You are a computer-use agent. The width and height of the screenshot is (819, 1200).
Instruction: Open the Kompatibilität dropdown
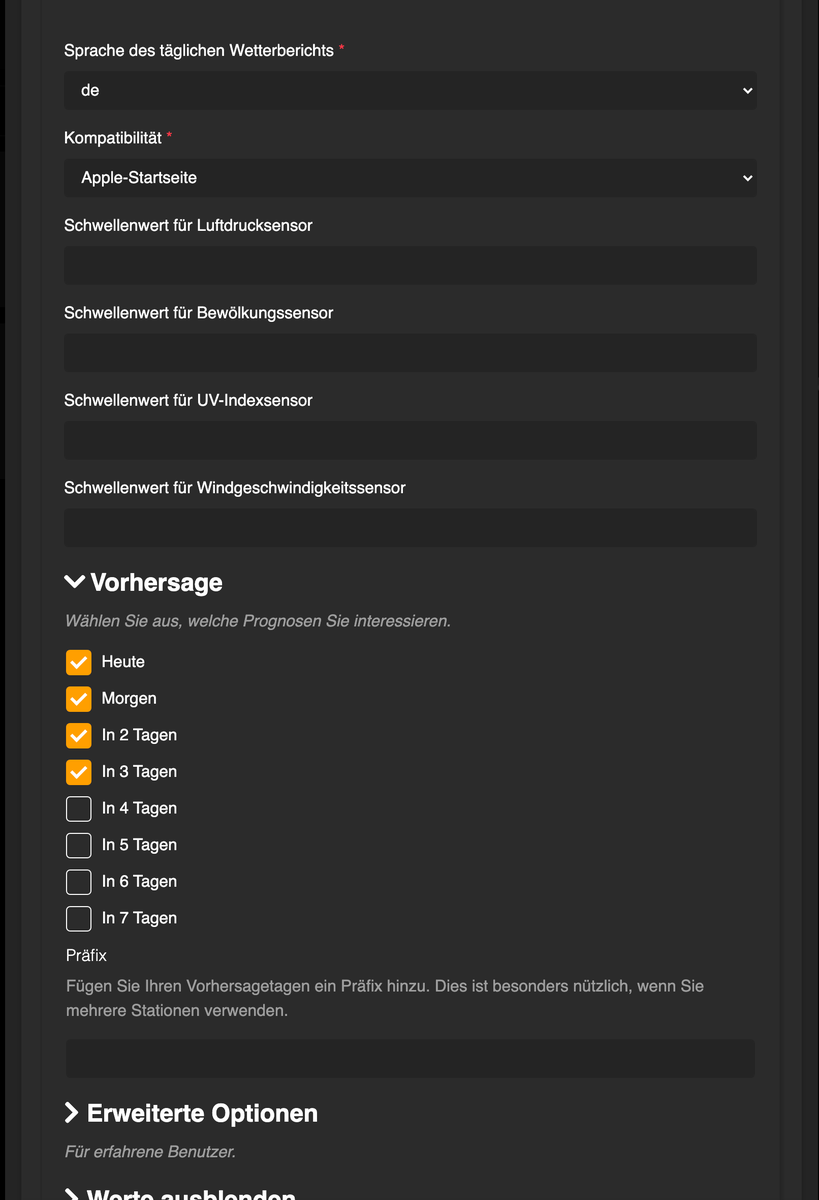(x=410, y=178)
